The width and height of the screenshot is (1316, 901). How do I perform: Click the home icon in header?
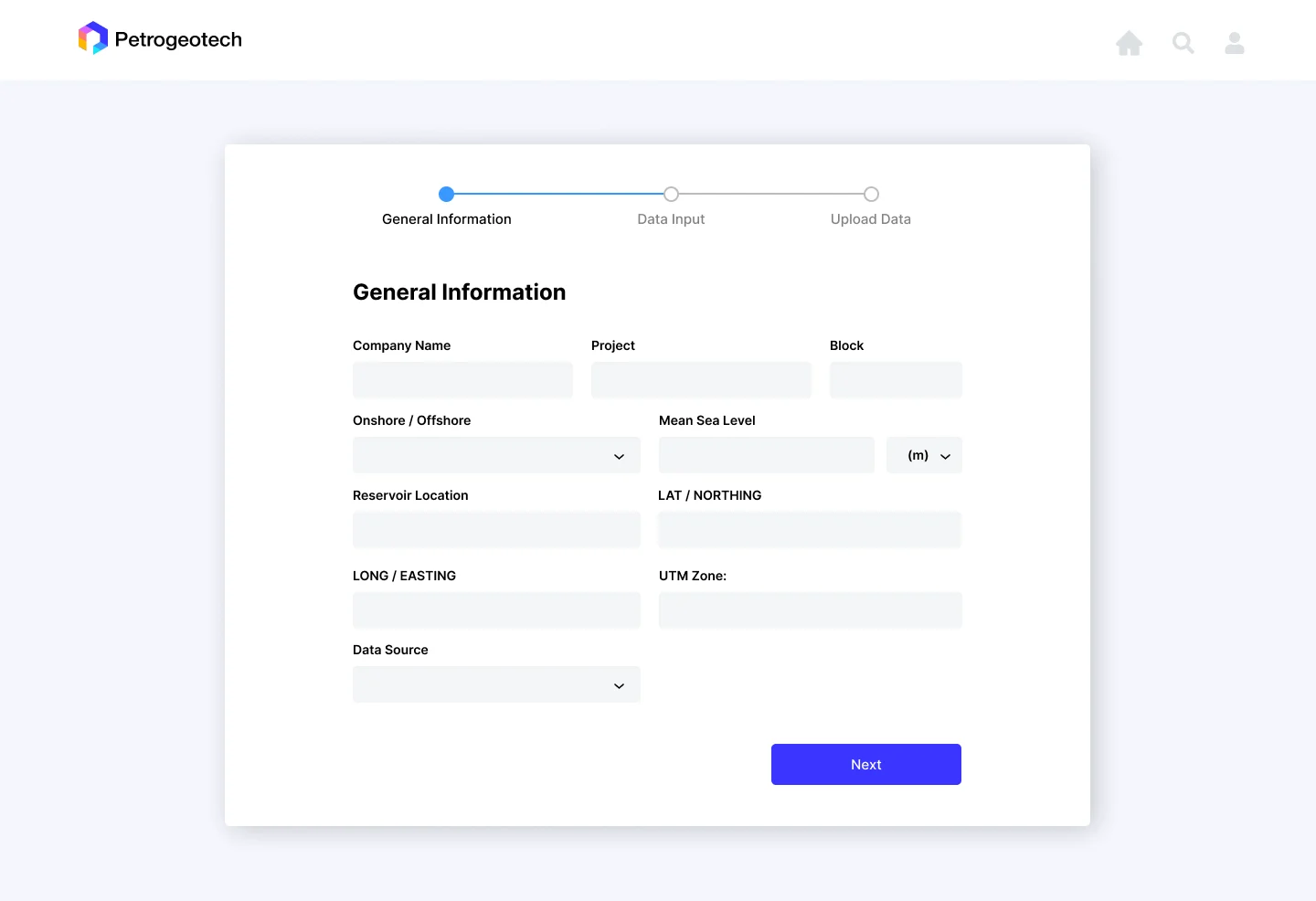coord(1130,43)
